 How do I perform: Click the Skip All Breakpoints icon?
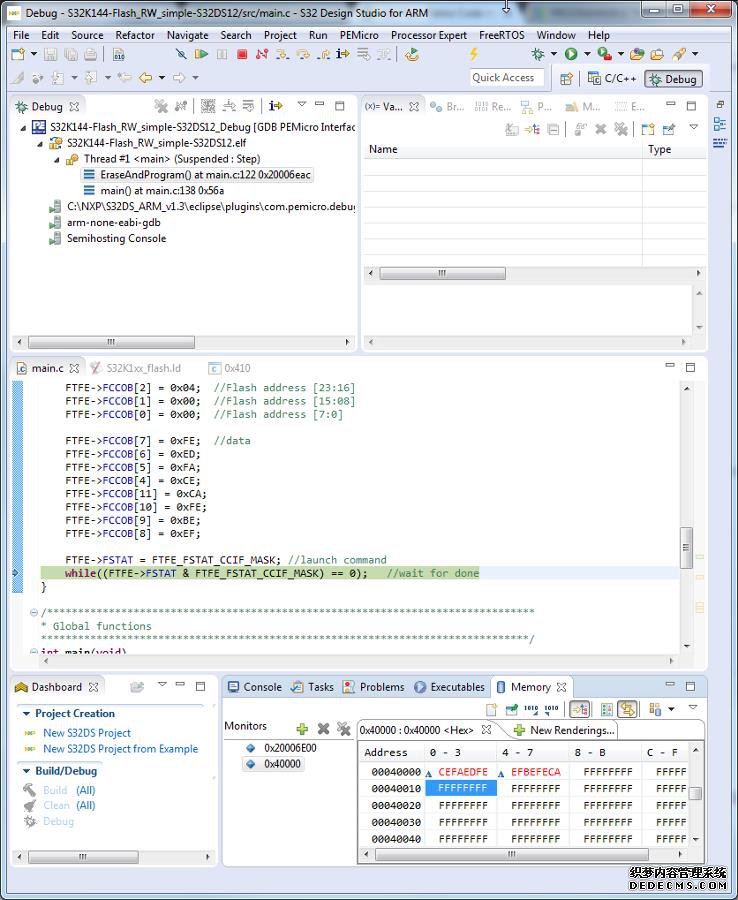(x=181, y=55)
